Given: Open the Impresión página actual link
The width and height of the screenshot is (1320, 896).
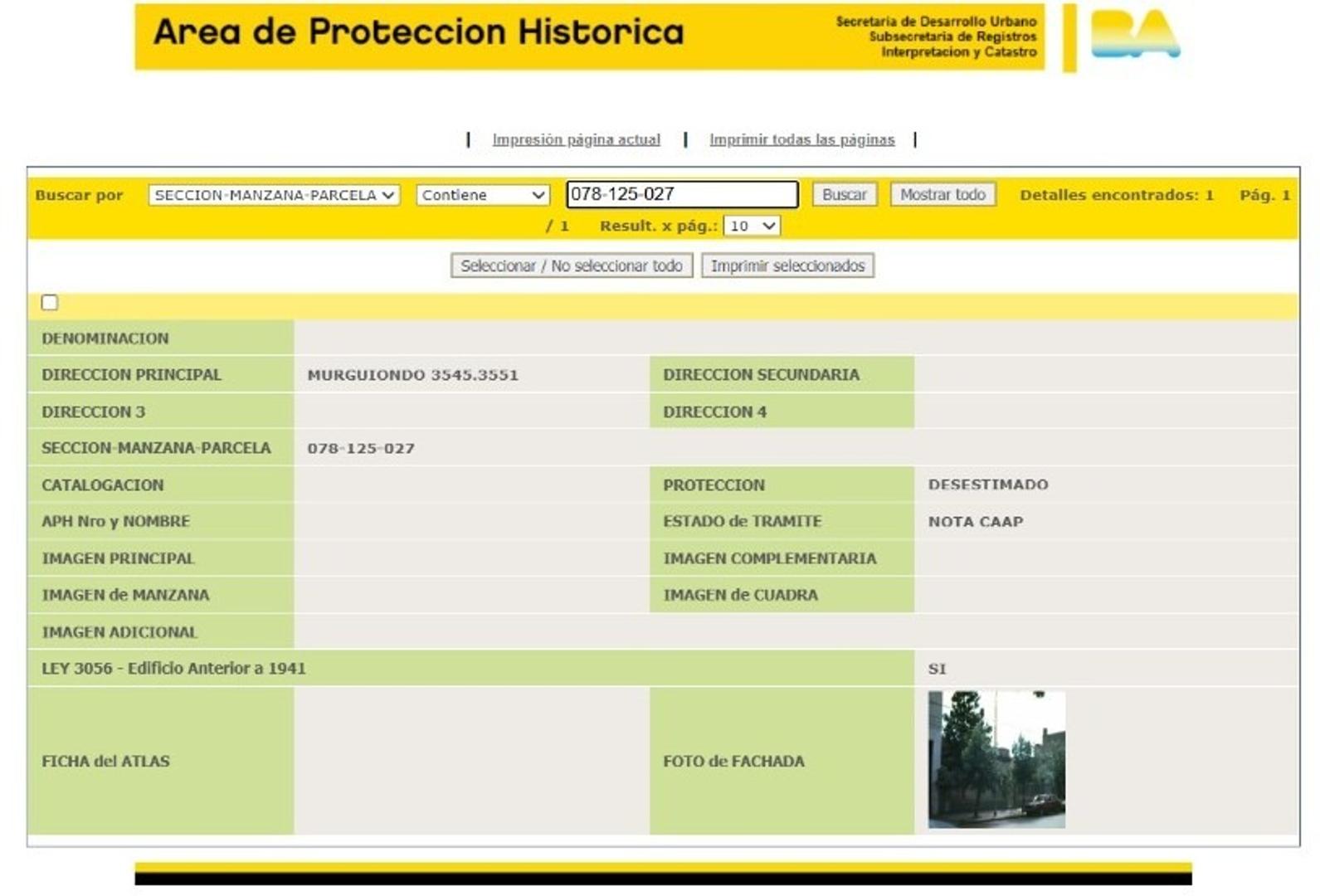Looking at the screenshot, I should point(576,139).
